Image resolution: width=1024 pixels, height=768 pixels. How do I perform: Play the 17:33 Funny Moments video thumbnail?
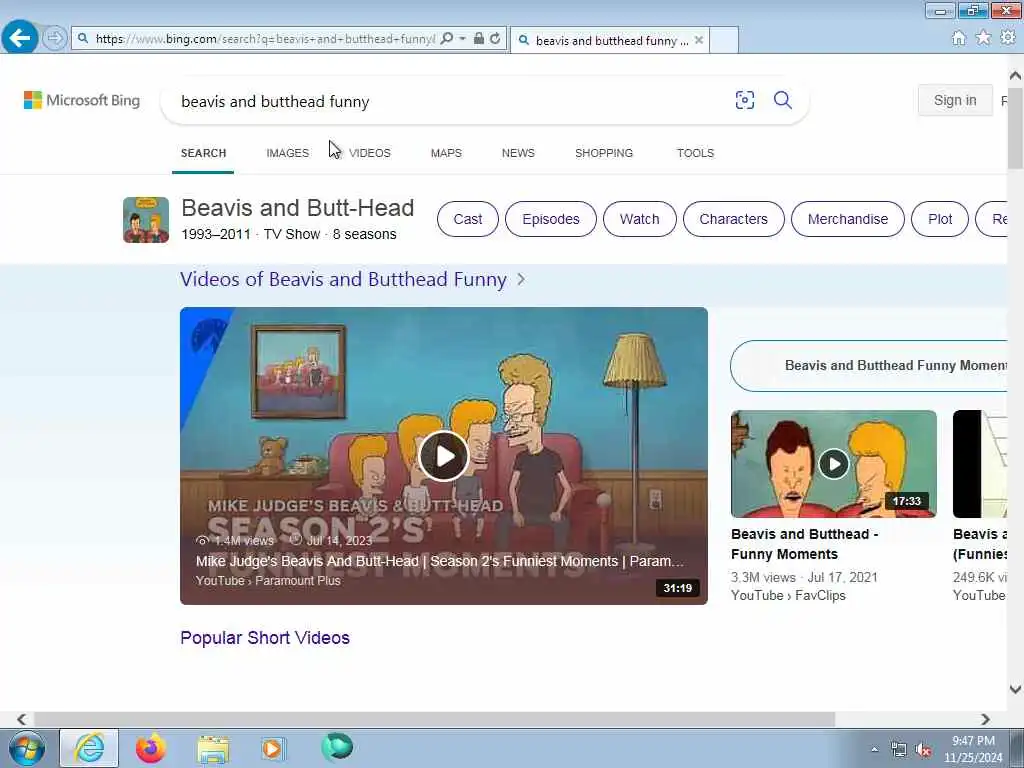click(x=833, y=464)
